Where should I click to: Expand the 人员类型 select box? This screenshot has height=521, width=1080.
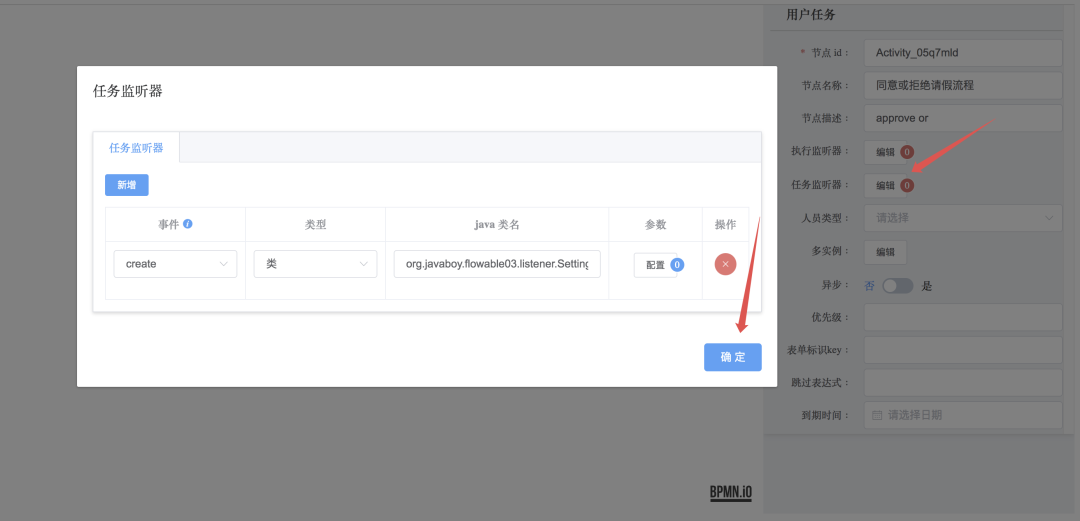pos(963,218)
